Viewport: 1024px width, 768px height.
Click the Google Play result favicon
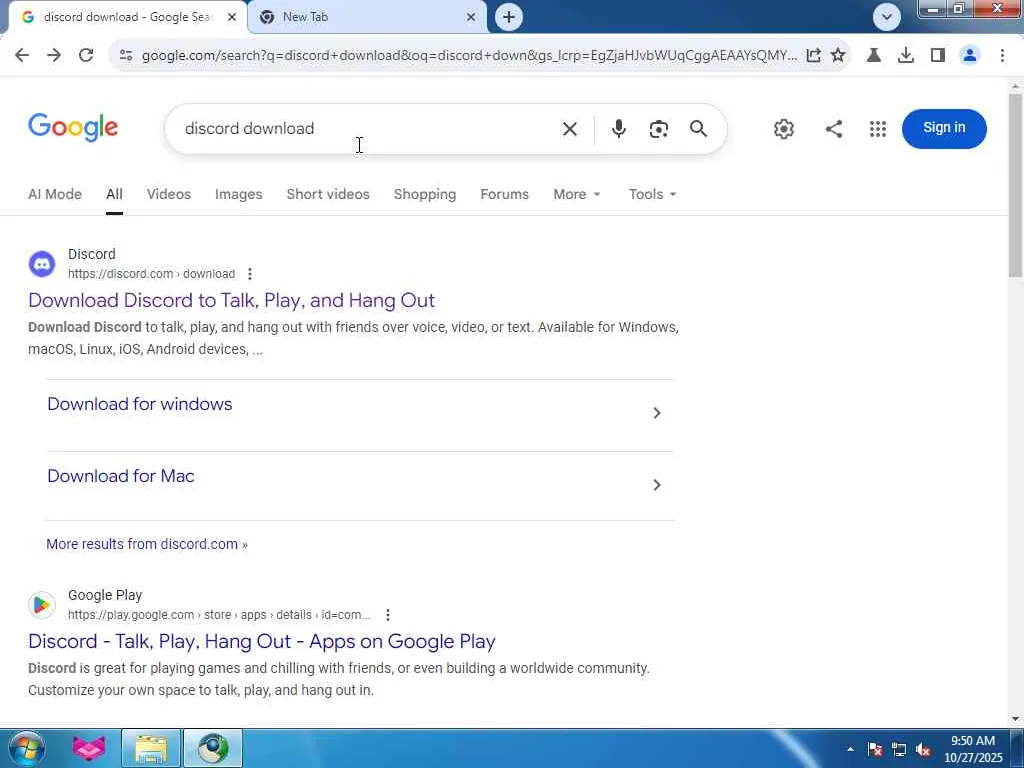42,605
